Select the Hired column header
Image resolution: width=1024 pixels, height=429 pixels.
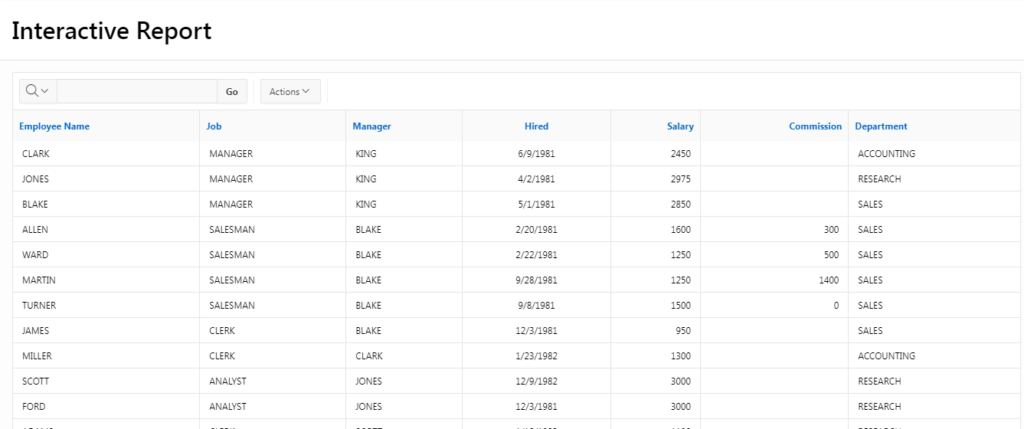[x=536, y=126]
